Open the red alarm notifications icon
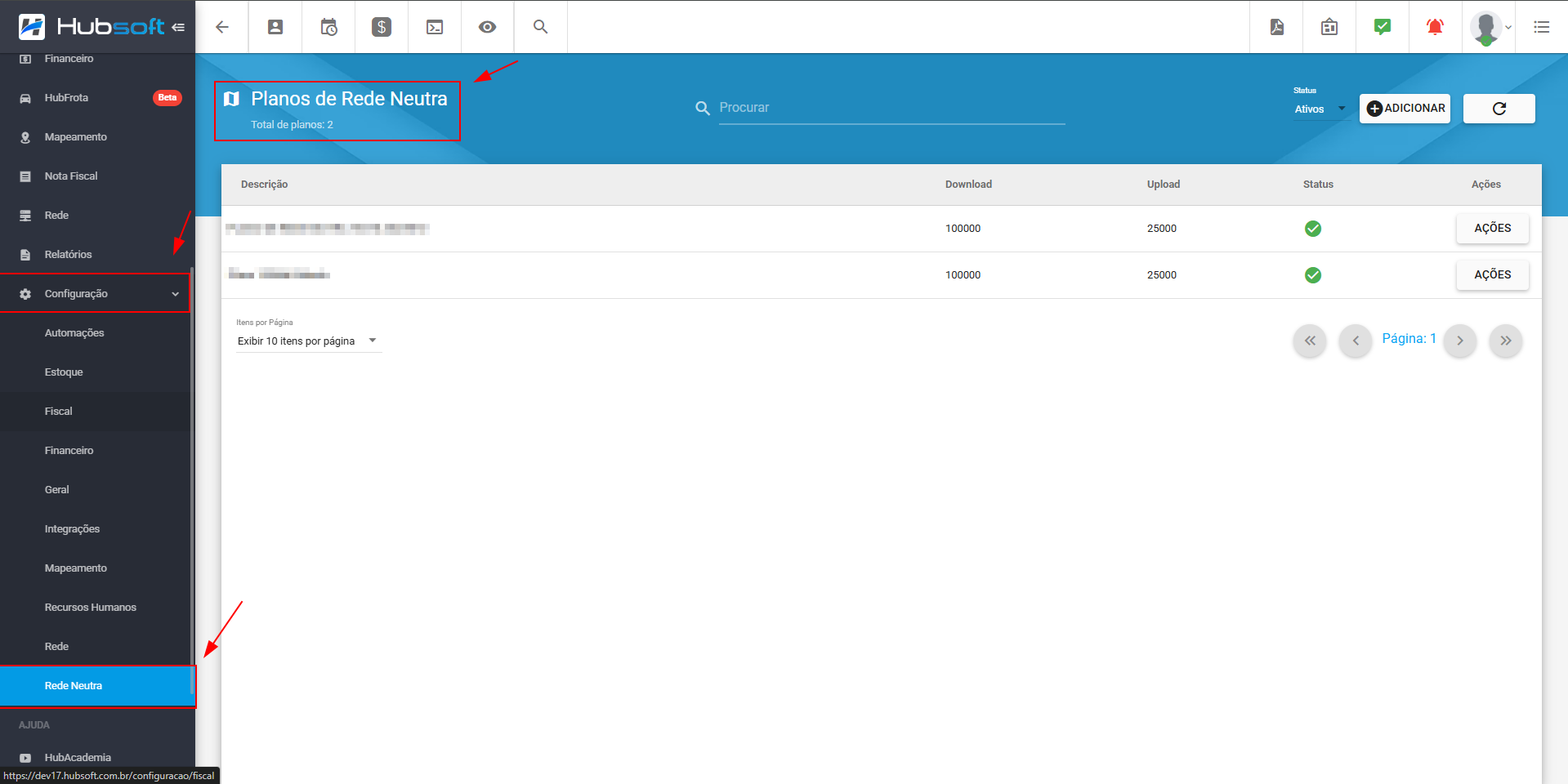Viewport: 1568px width, 784px height. click(1435, 27)
